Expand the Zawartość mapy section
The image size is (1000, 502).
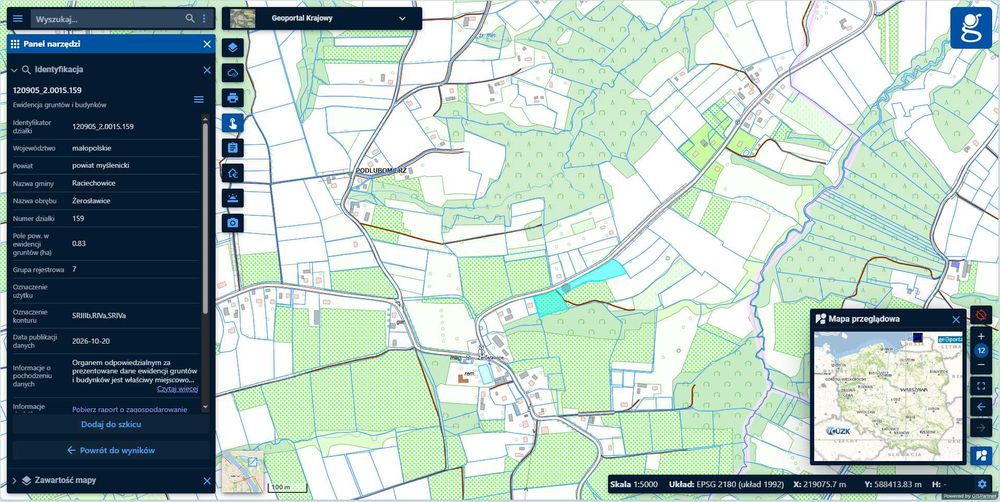click(x=14, y=480)
